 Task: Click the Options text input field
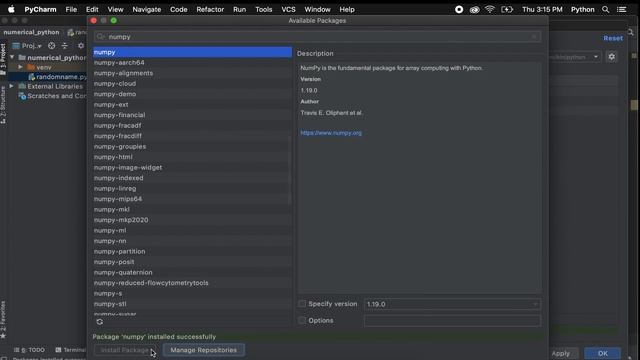[x=452, y=321]
